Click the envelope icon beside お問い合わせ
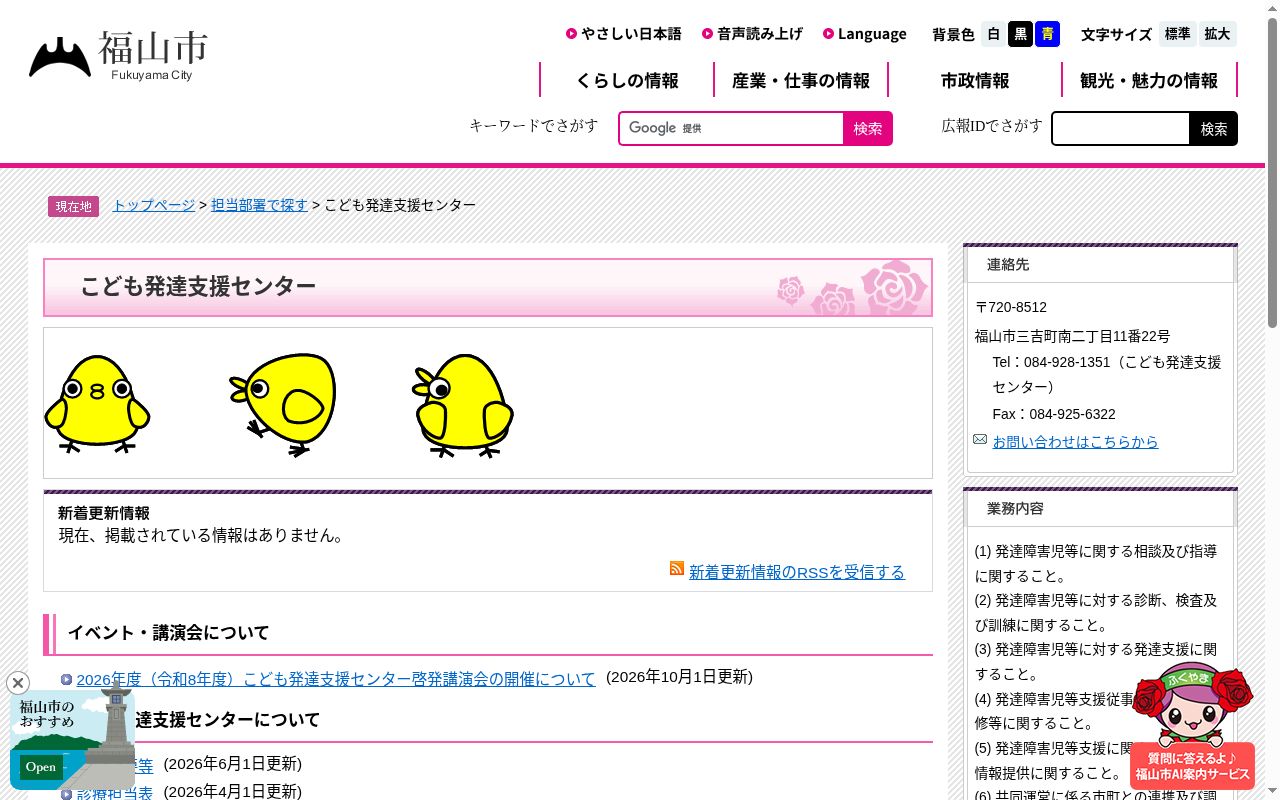Screen dimensions: 1280x800 click(x=980, y=440)
